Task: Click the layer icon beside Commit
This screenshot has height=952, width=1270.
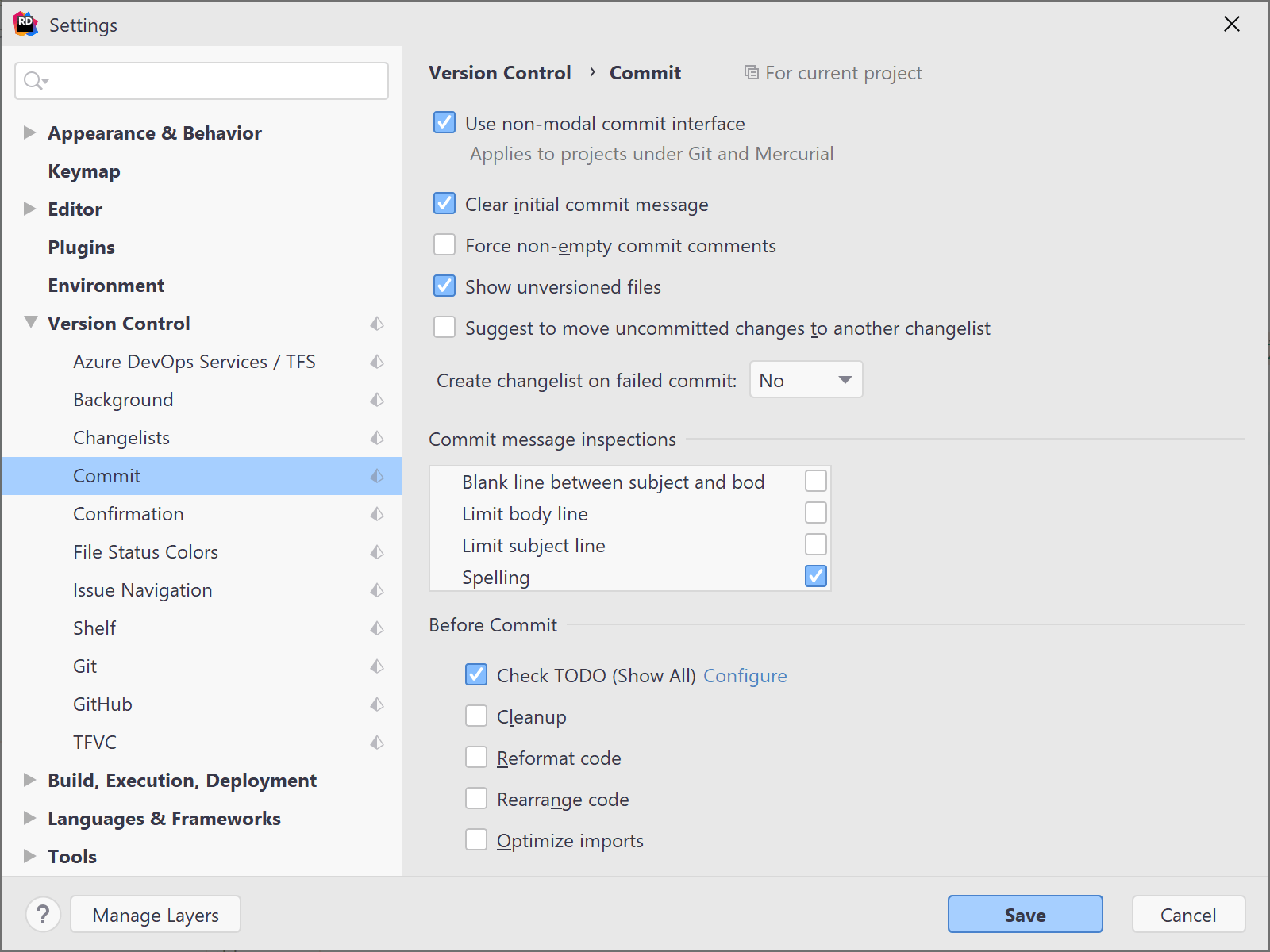Action: tap(377, 476)
